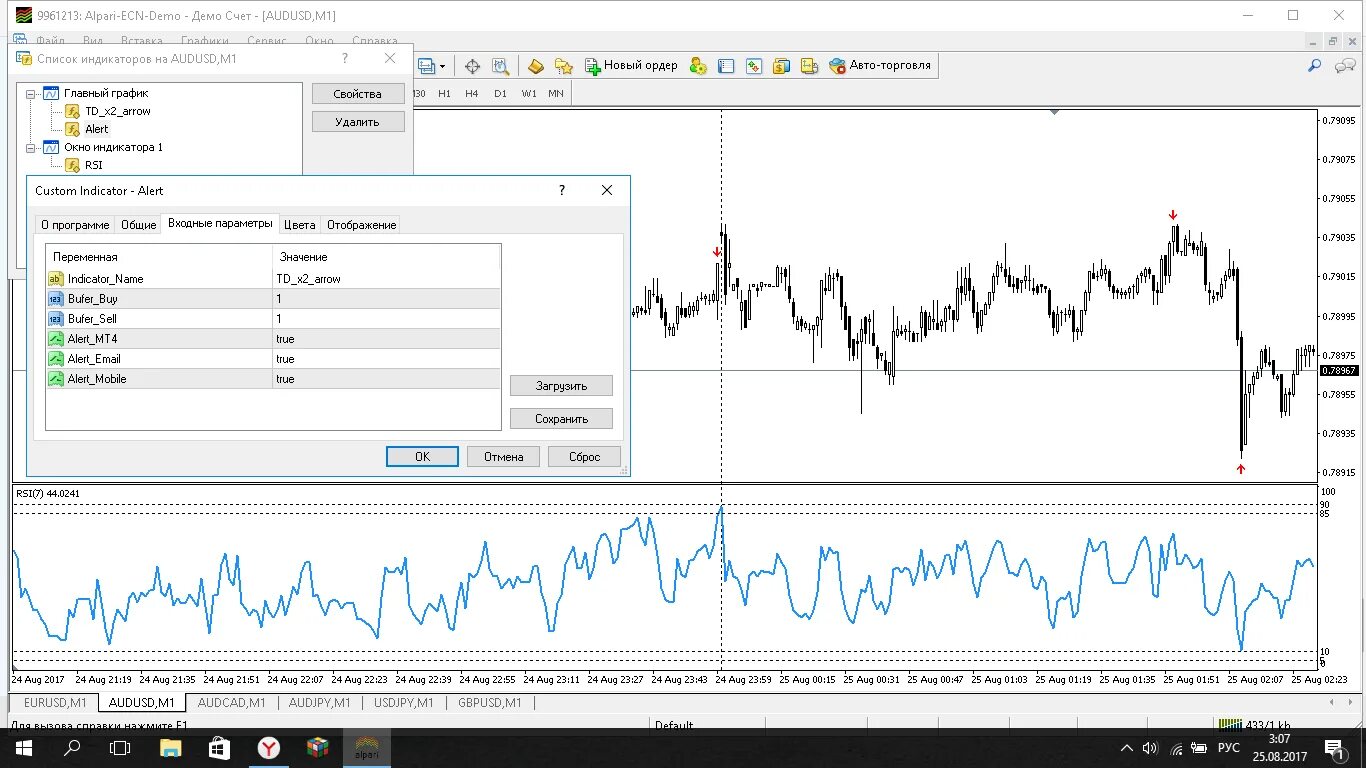Image resolution: width=1366 pixels, height=768 pixels.
Task: Click the coins and gear toolbar icon
Action: coord(698,66)
